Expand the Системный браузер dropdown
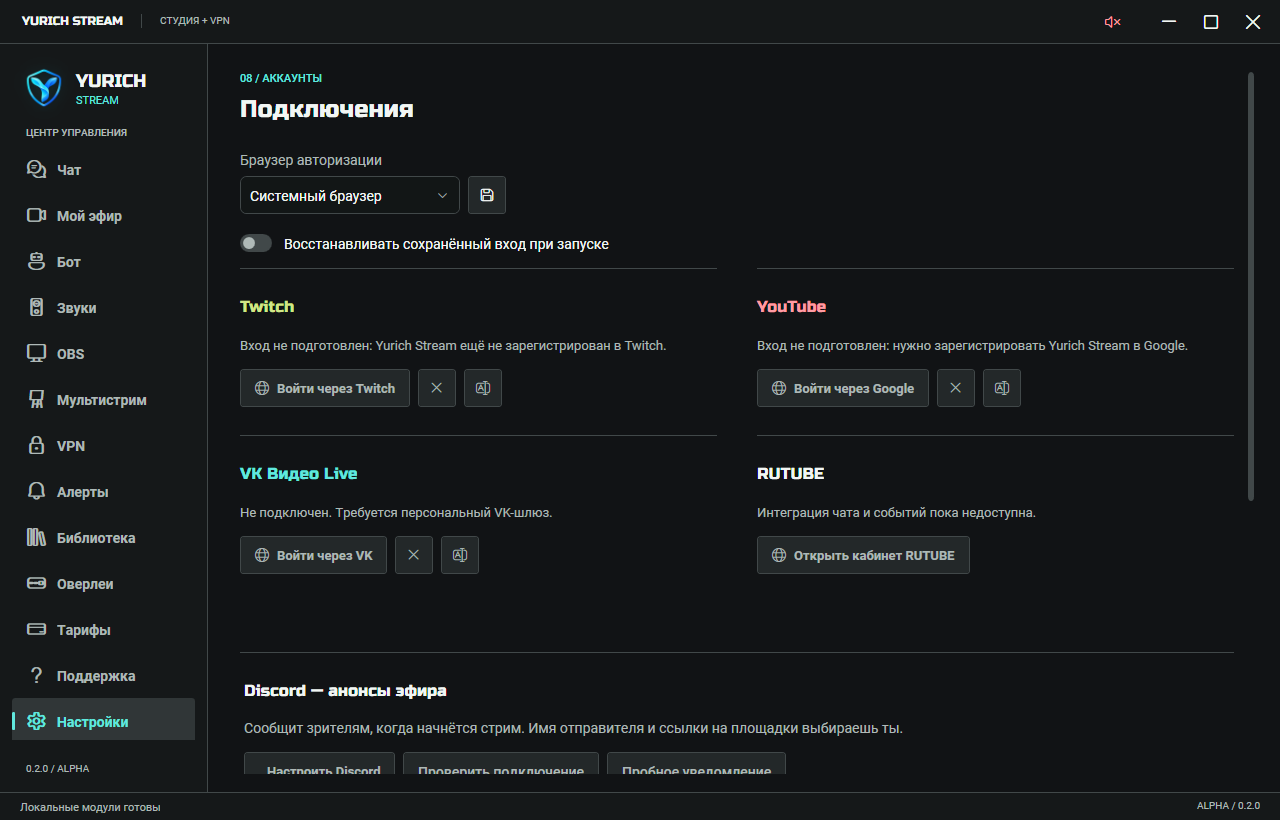Image resolution: width=1280 pixels, height=820 pixels. (x=350, y=195)
